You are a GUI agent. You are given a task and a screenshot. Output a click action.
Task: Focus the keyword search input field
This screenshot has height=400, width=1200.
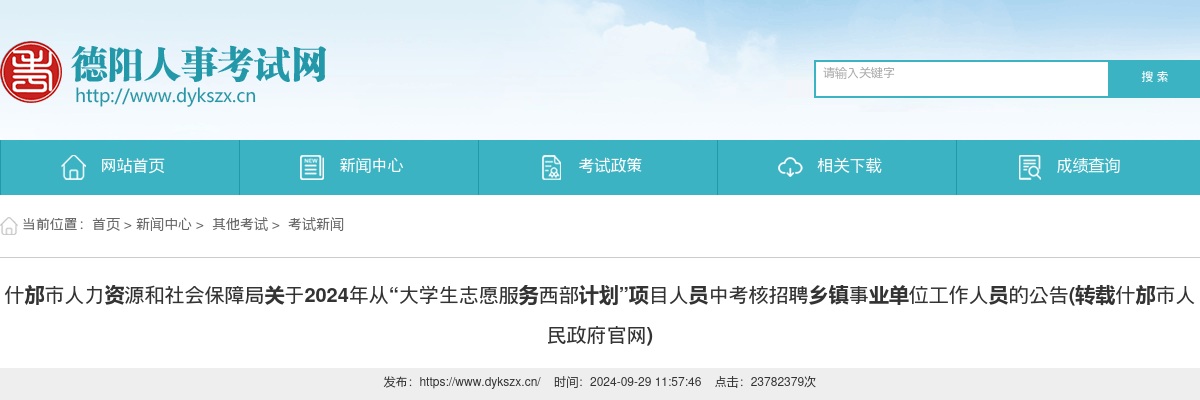[962, 79]
